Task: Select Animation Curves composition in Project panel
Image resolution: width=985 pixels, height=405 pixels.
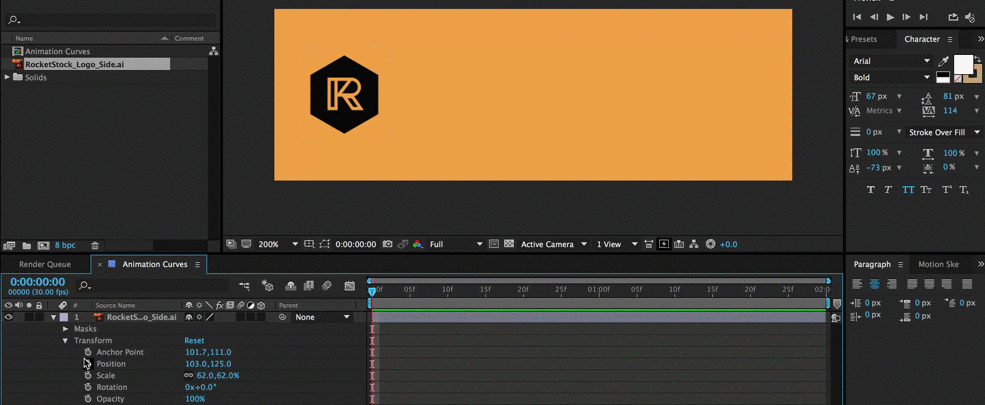Action: click(57, 51)
